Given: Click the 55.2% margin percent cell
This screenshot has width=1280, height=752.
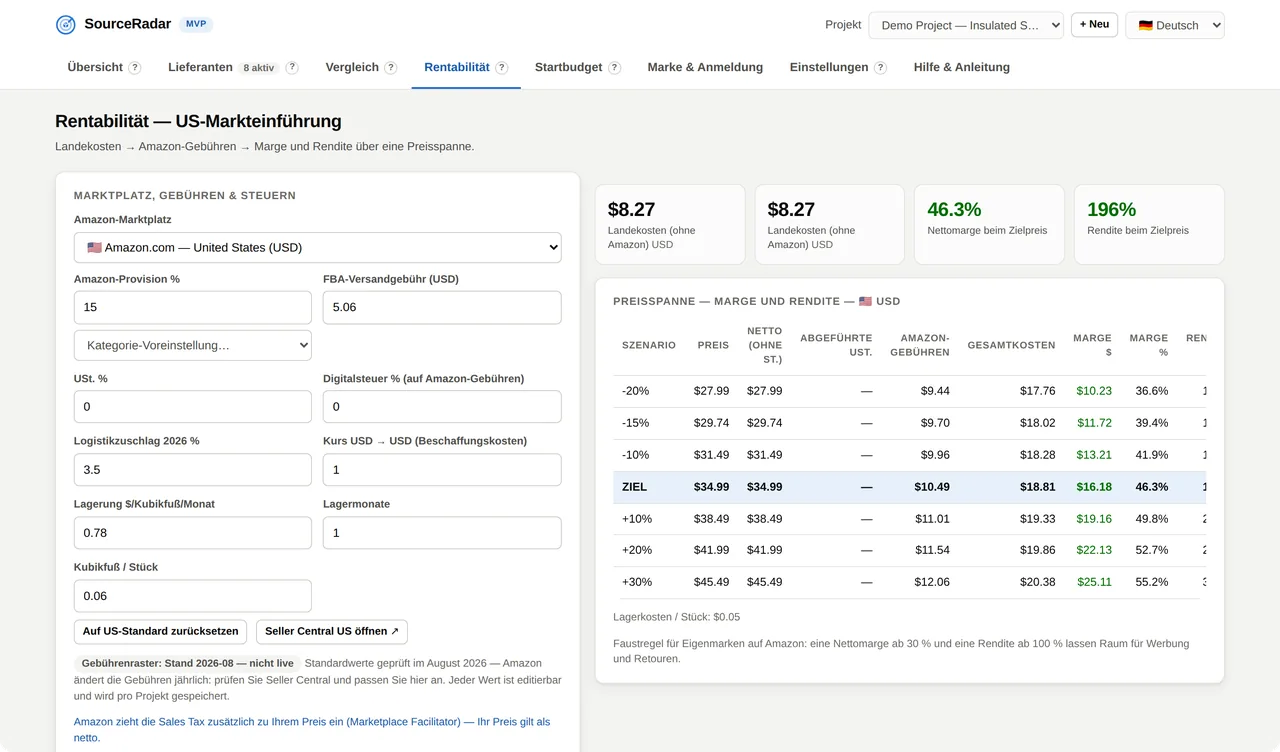Looking at the screenshot, I should [x=1151, y=582].
